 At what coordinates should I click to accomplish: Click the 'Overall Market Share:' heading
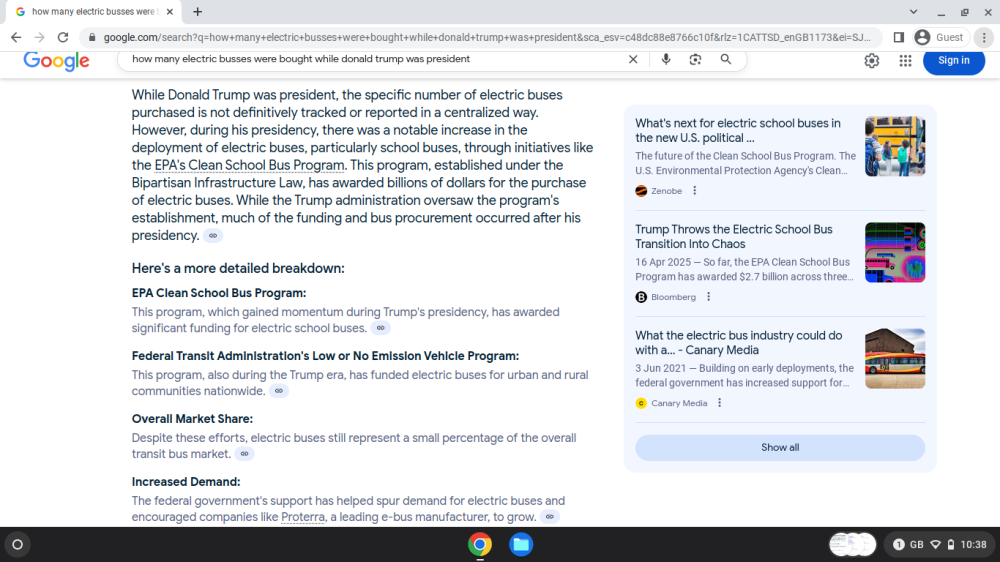point(192,419)
